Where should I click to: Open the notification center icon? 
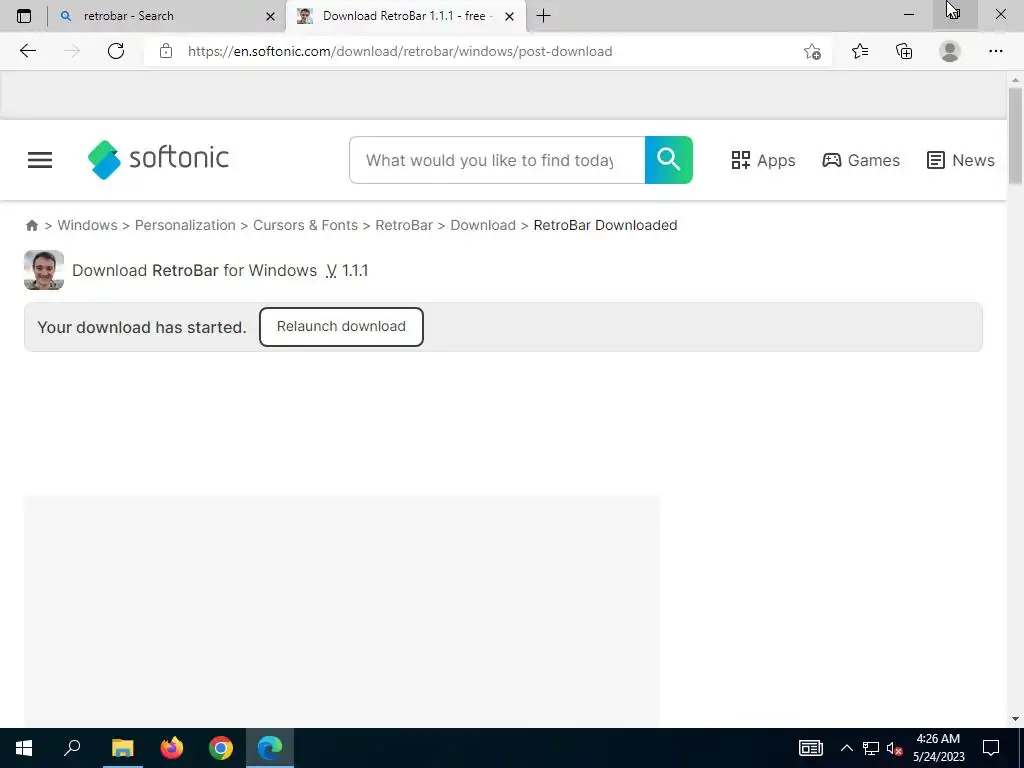pos(991,748)
